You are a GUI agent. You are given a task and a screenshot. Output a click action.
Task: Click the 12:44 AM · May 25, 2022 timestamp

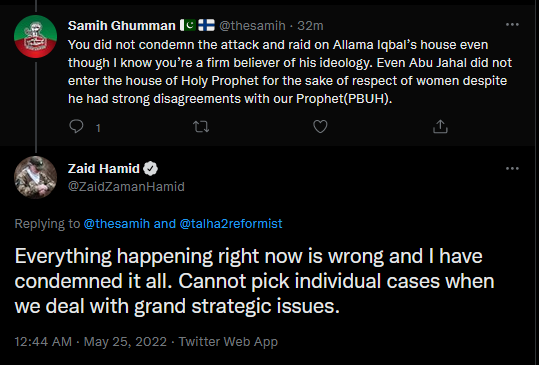[91, 342]
